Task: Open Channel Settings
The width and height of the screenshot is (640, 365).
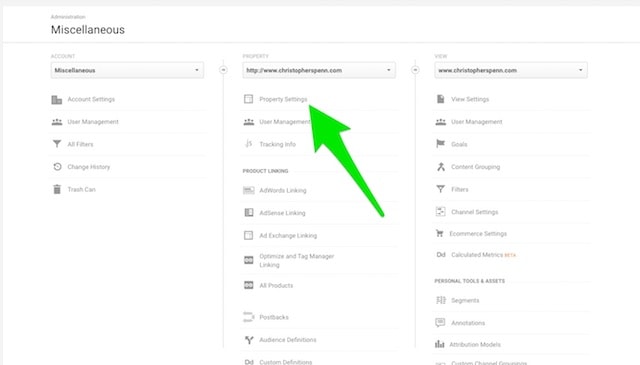Action: (x=474, y=212)
